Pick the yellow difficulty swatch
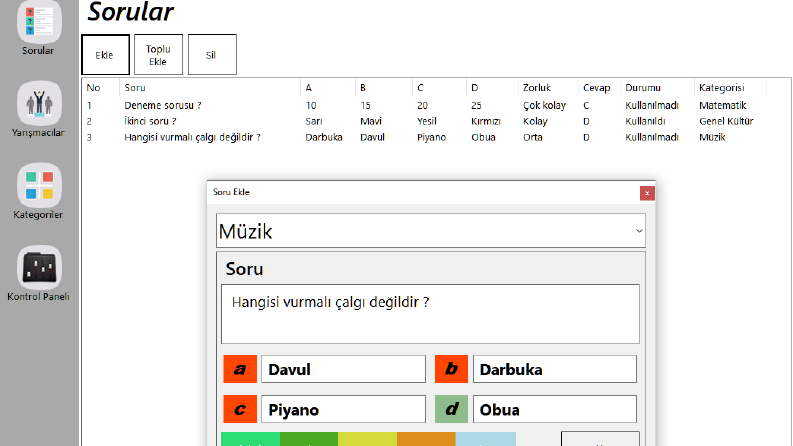Viewport: 793px width, 446px height. 367,439
